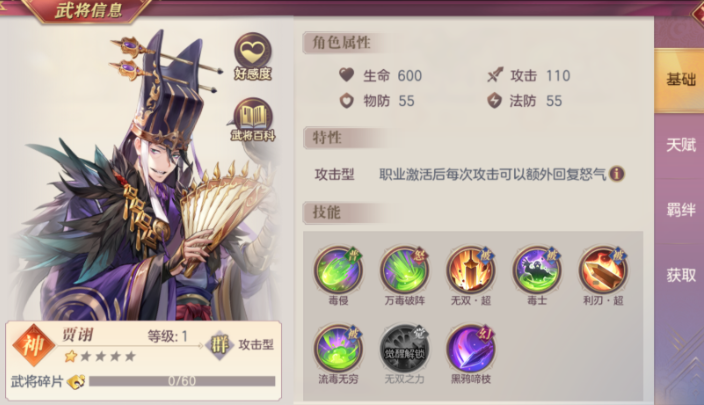Switch to the 天赋 tab
704x405 pixels.
[681, 145]
